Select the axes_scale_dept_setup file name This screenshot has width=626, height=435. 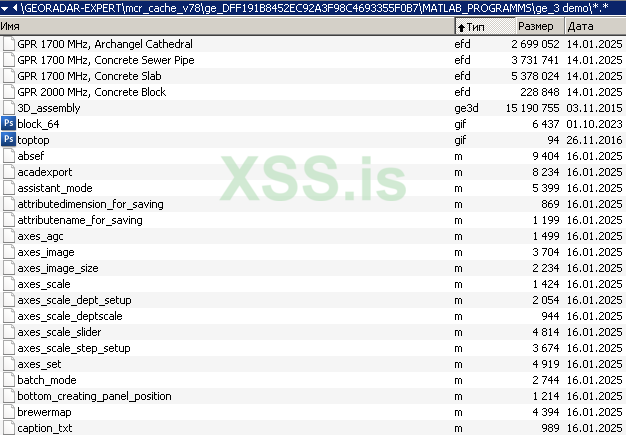(74, 300)
